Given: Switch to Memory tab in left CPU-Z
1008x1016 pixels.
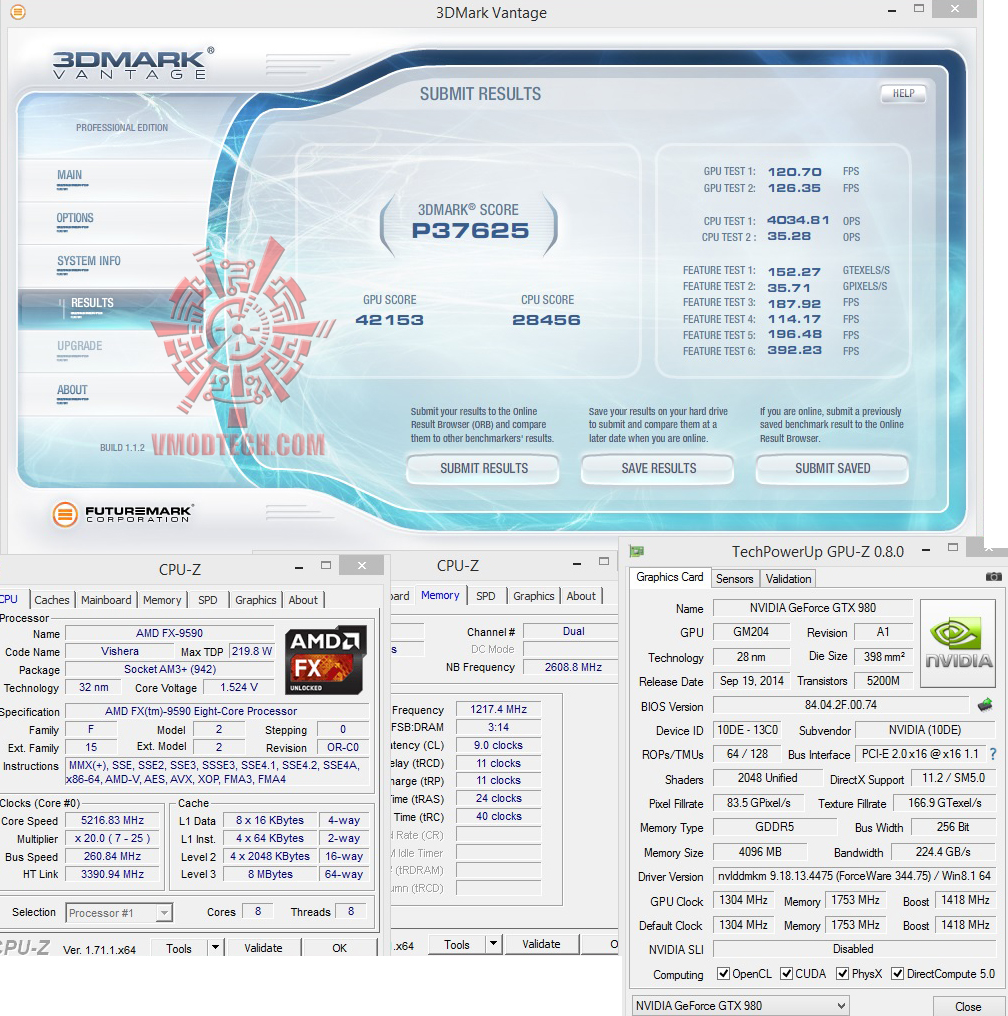Looking at the screenshot, I should pos(162,600).
